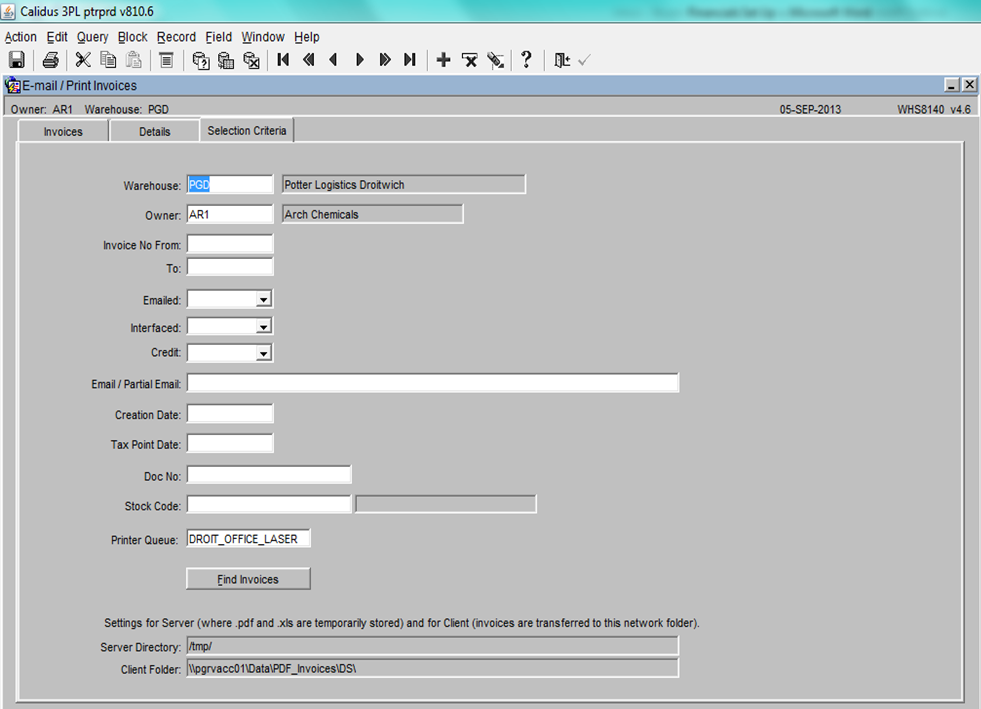Viewport: 981px width, 709px height.
Task: Click the Execute Query database icon
Action: click(x=225, y=60)
